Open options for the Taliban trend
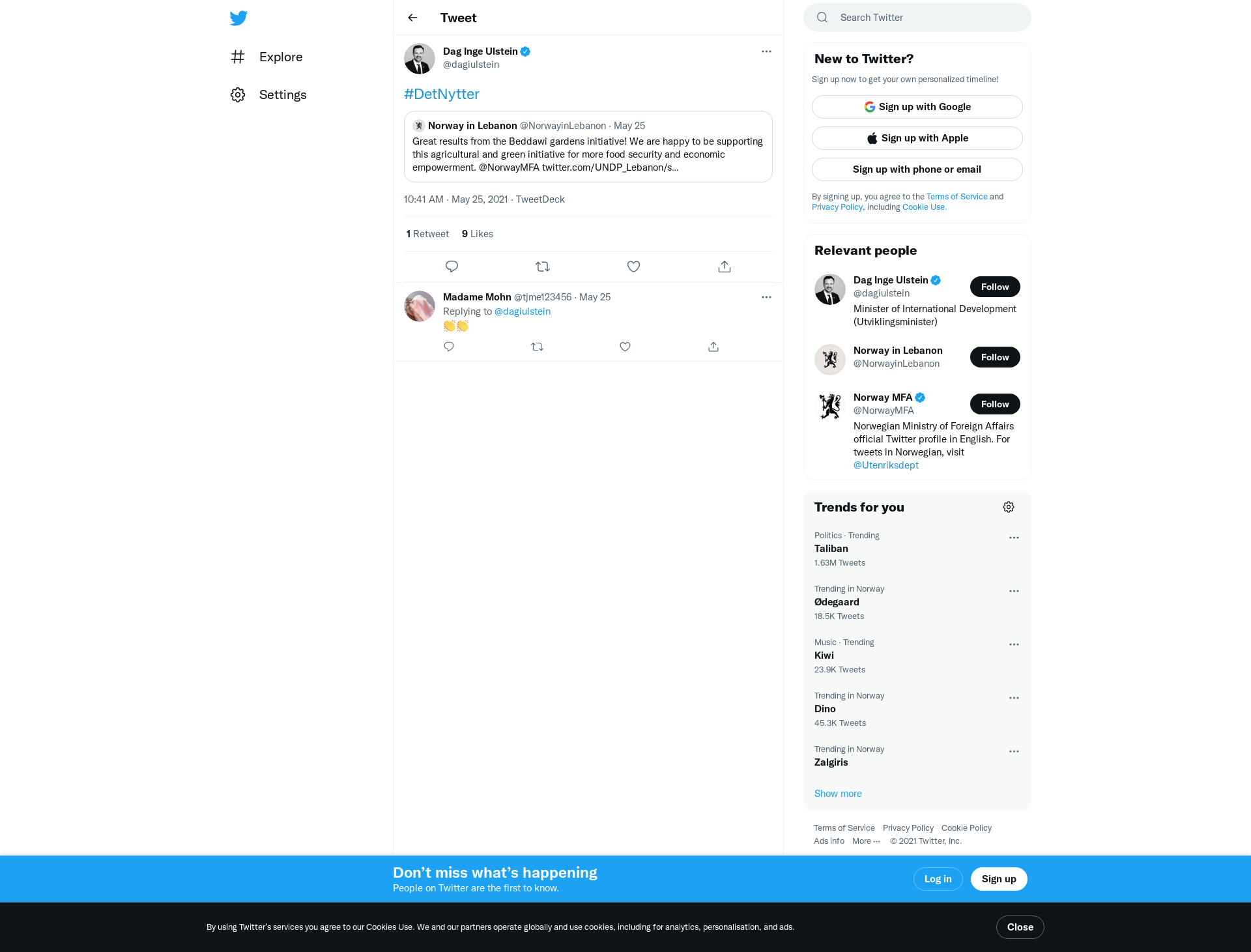 pos(1014,538)
